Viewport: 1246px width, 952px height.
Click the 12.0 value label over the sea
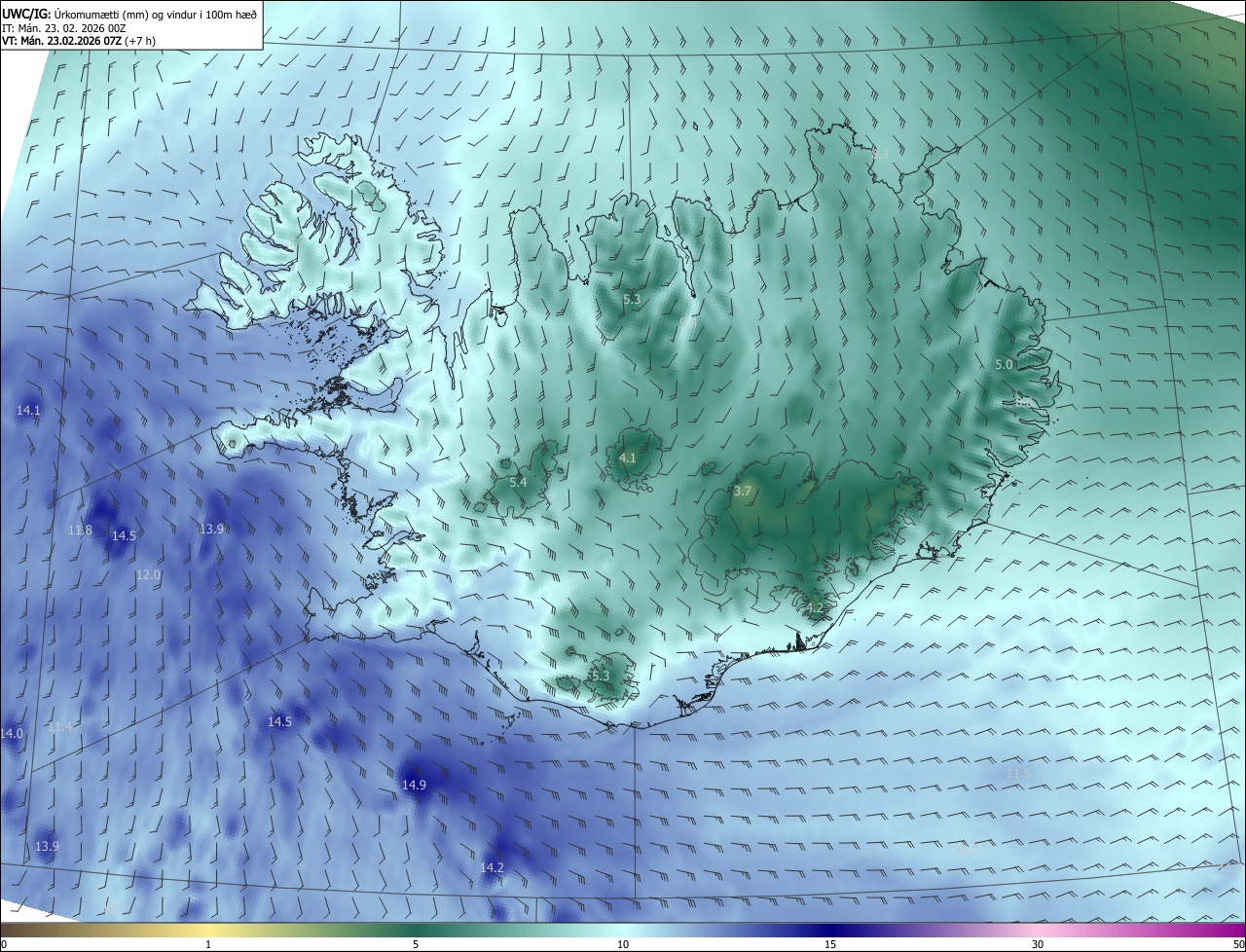(148, 575)
